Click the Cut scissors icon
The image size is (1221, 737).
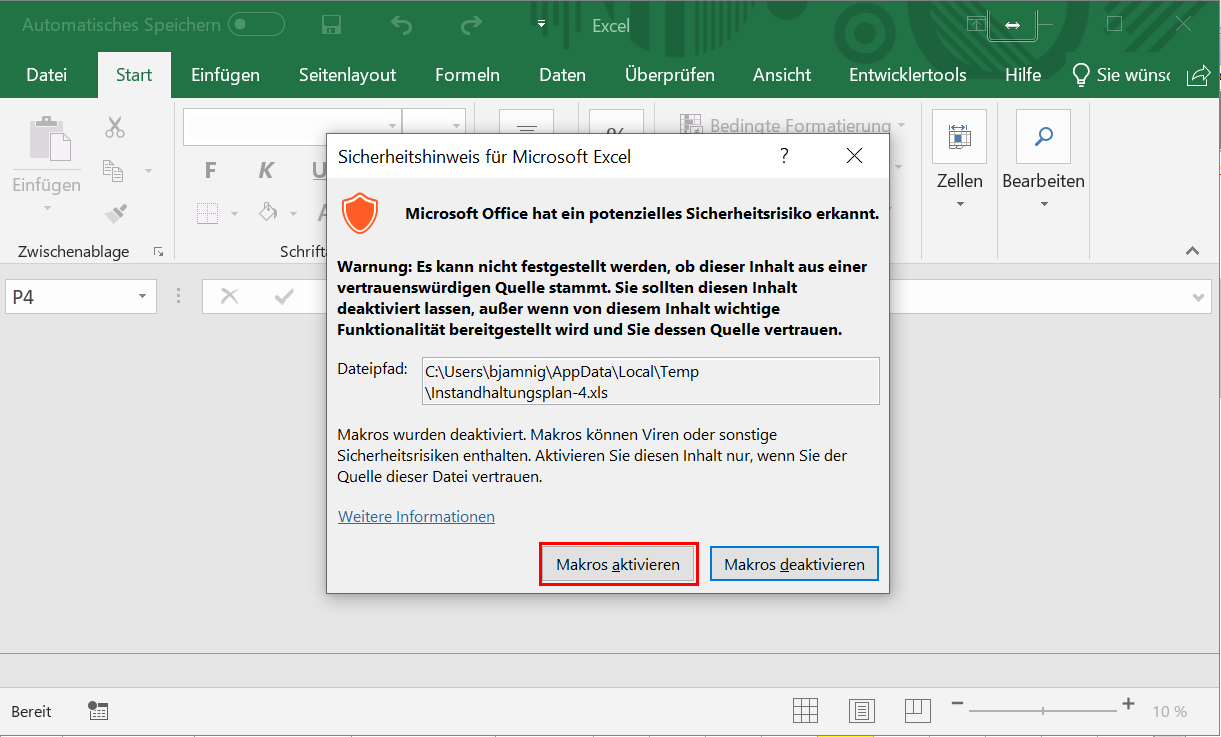(115, 127)
